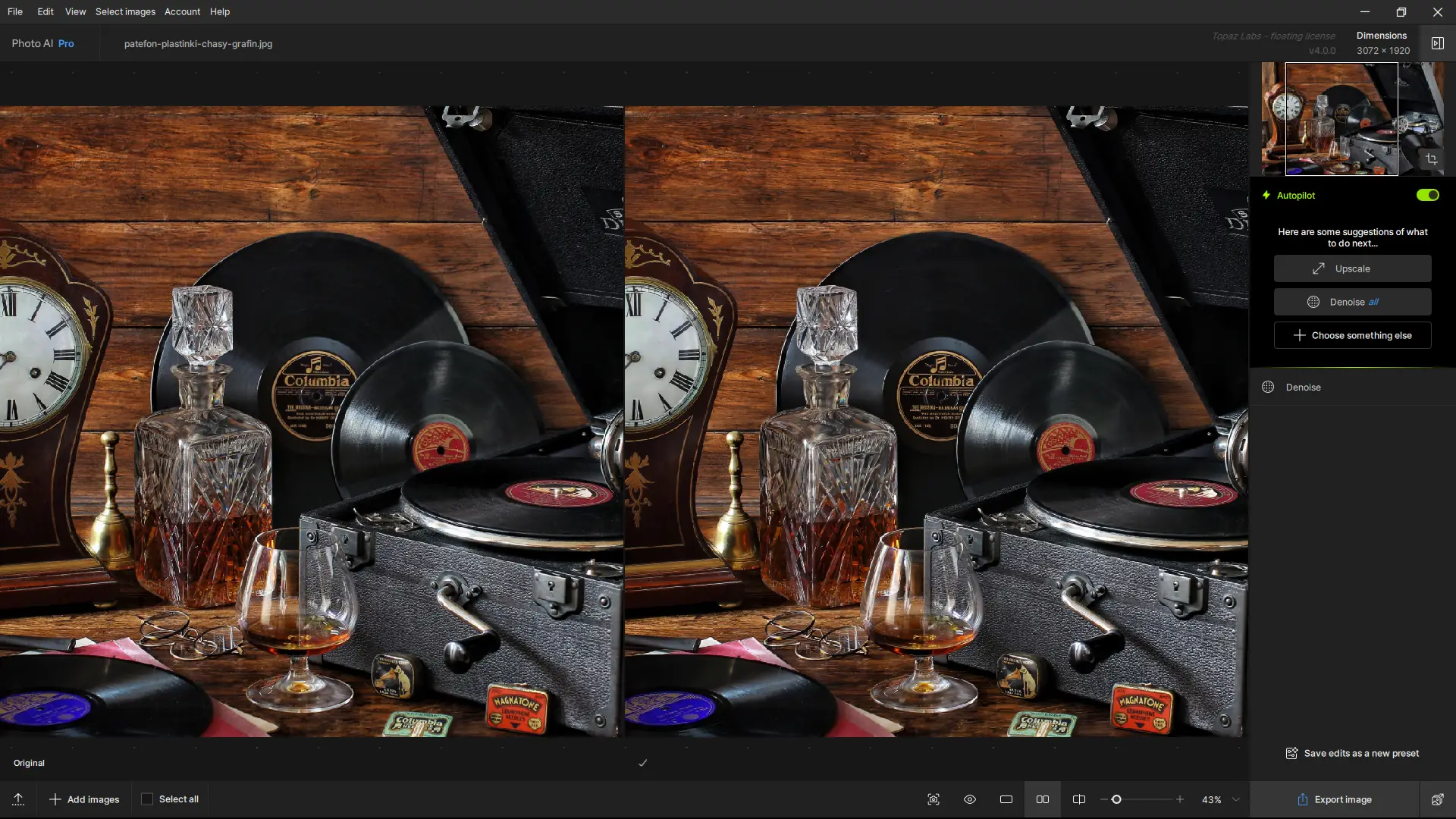1456x819 pixels.
Task: Select side-by-side comparison view
Action: (1043, 799)
